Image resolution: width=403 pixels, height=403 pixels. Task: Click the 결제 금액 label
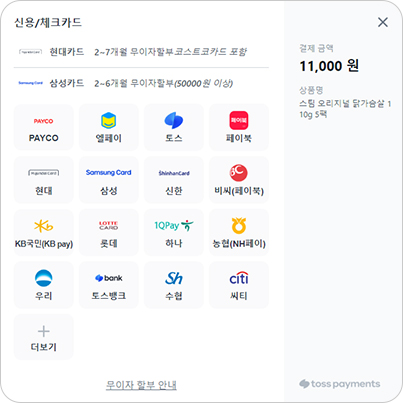(x=316, y=48)
